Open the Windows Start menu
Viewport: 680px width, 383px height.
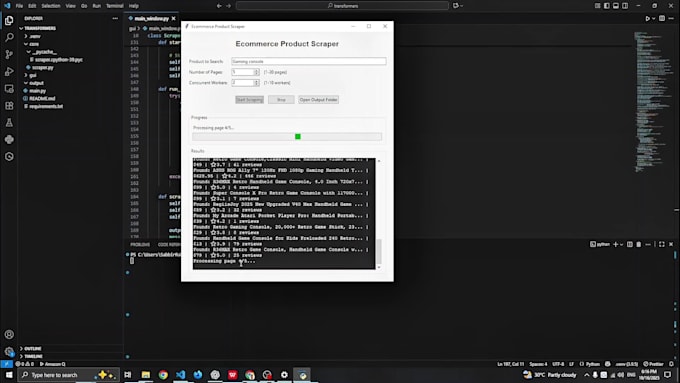pos(9,375)
